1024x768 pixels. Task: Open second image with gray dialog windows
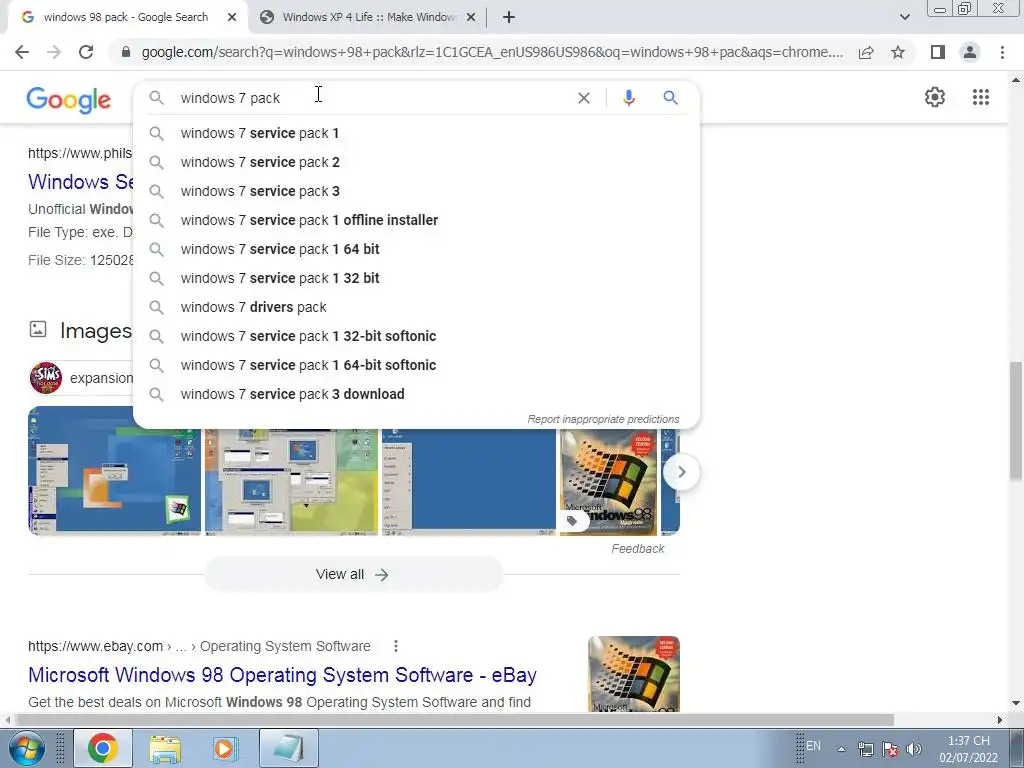pyautogui.click(x=291, y=482)
